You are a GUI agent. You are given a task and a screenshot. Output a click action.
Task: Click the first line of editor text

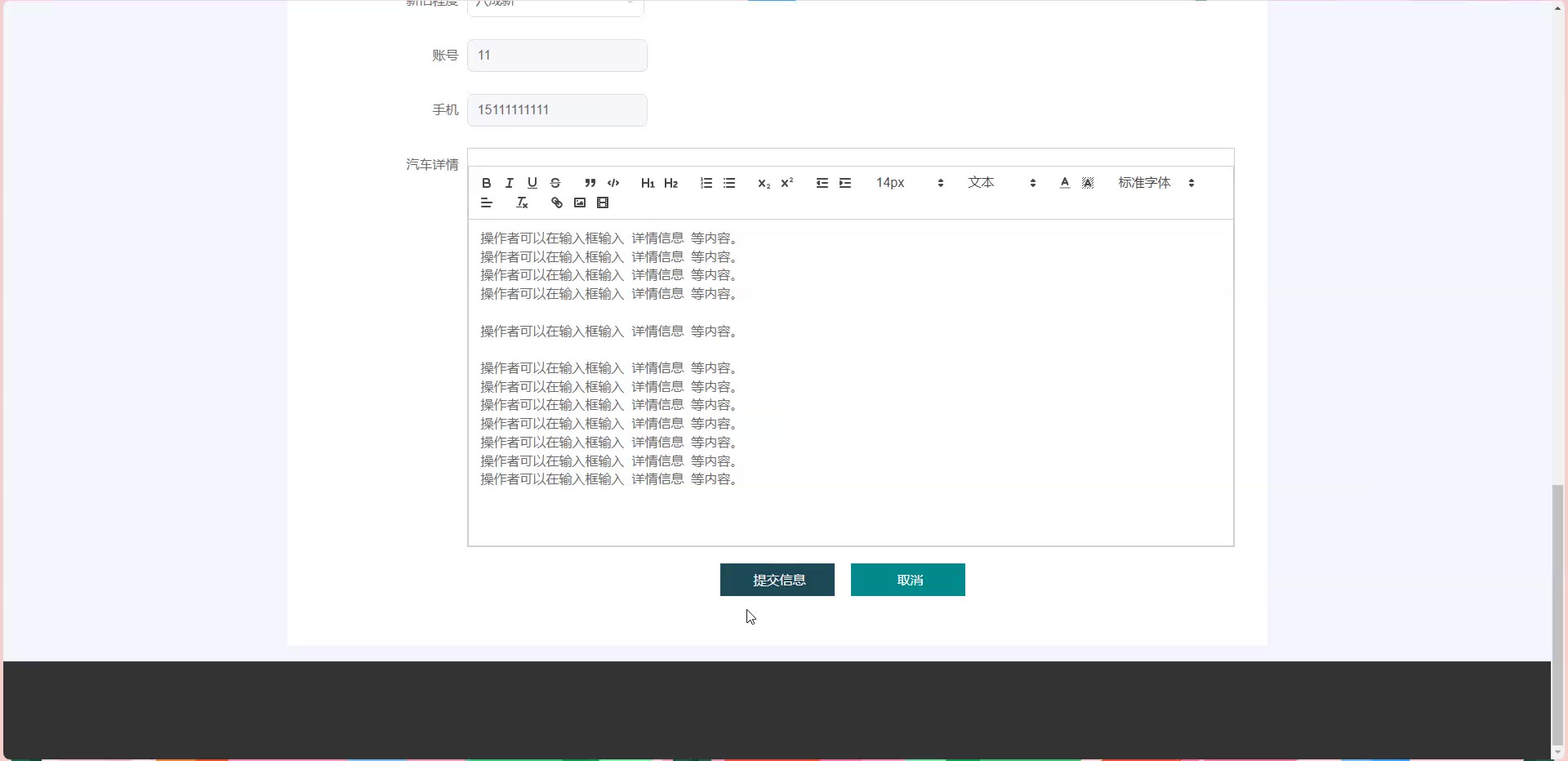tap(610, 238)
